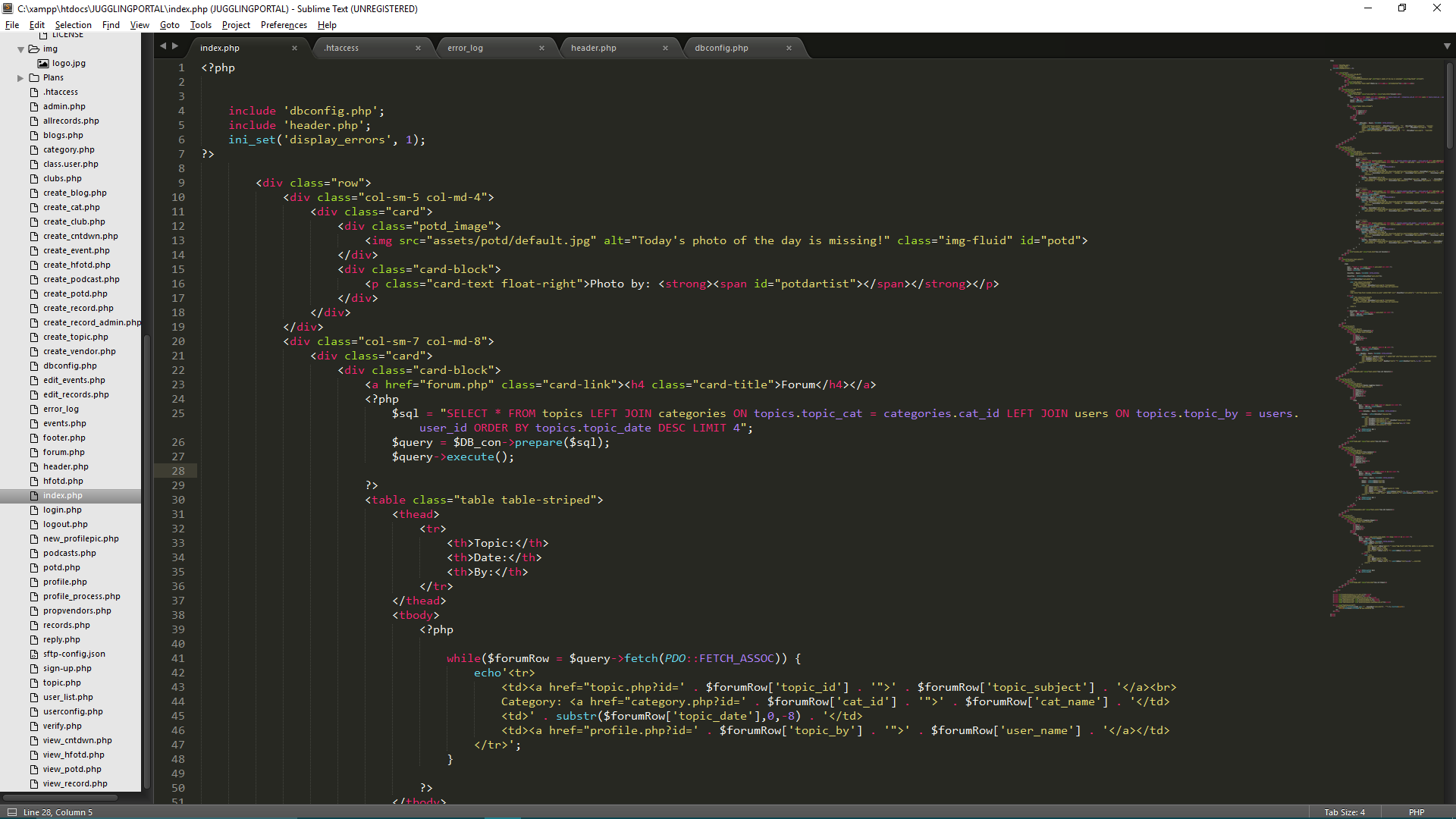1456x819 pixels.
Task: Toggle the sidebar tree item logo.jpg
Action: tap(67, 62)
